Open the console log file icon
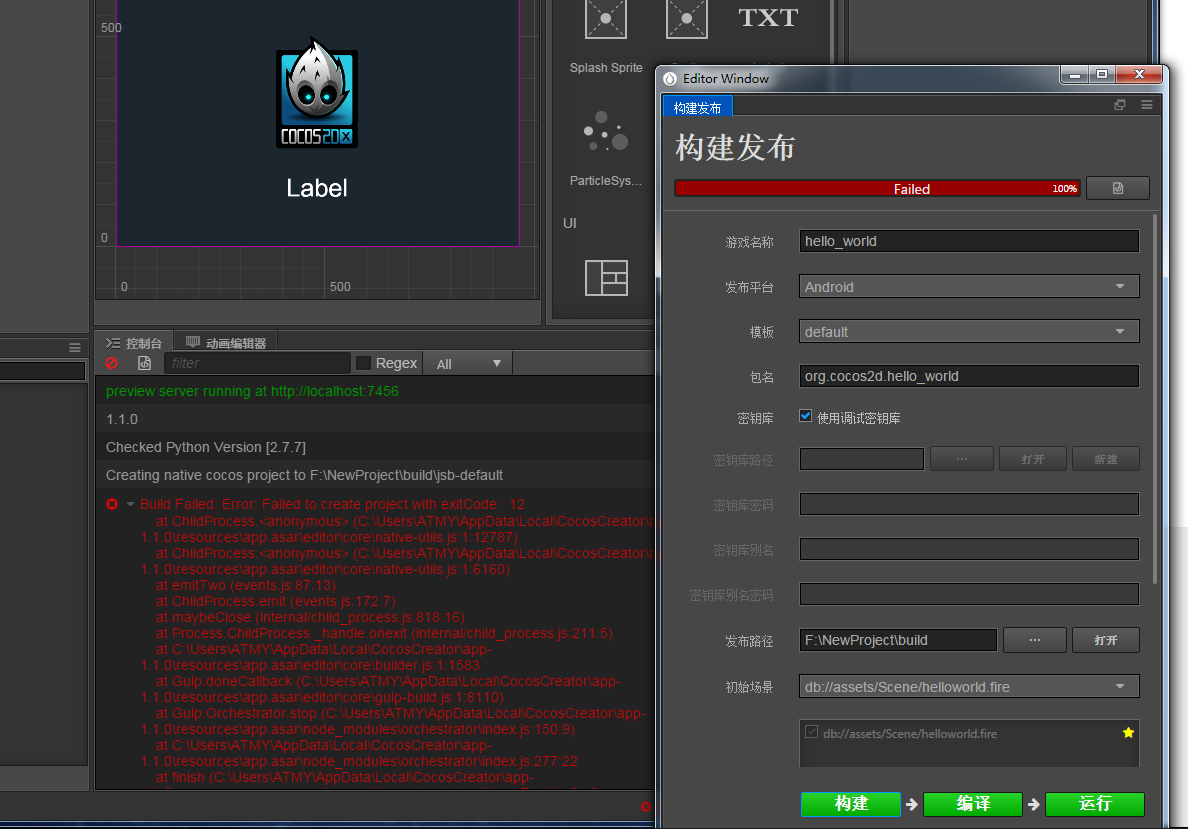 [144, 363]
